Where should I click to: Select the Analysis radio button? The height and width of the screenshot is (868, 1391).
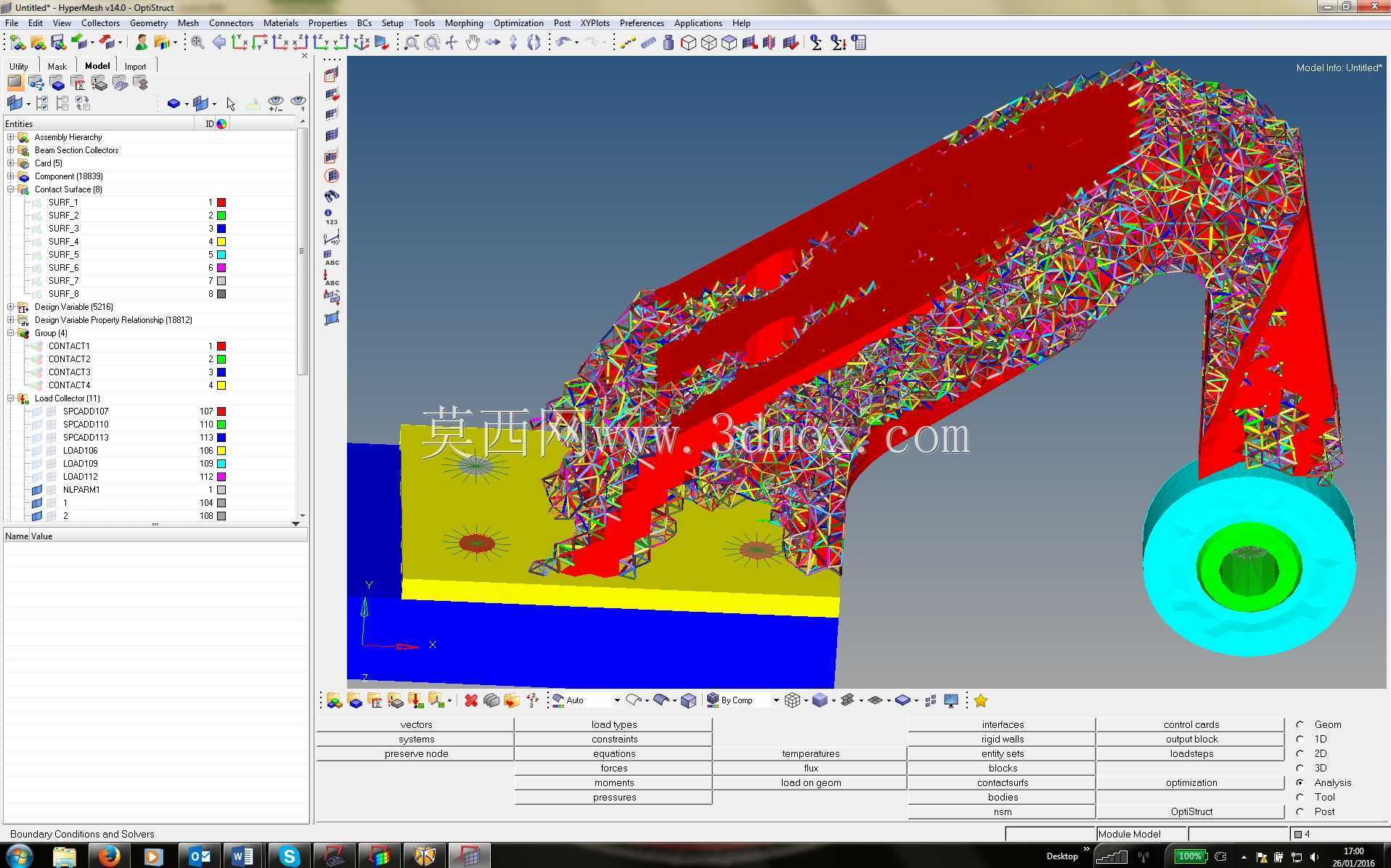pos(1300,782)
